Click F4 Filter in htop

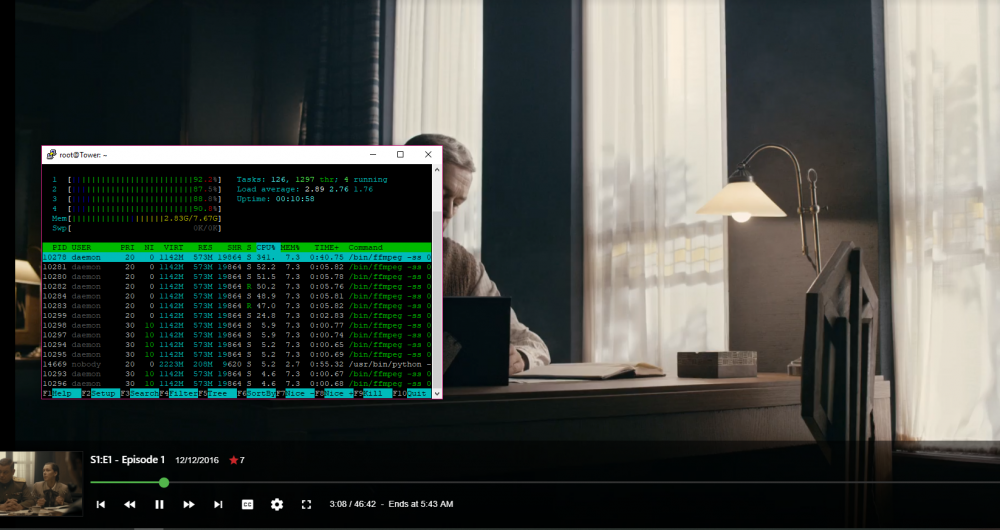[179, 394]
